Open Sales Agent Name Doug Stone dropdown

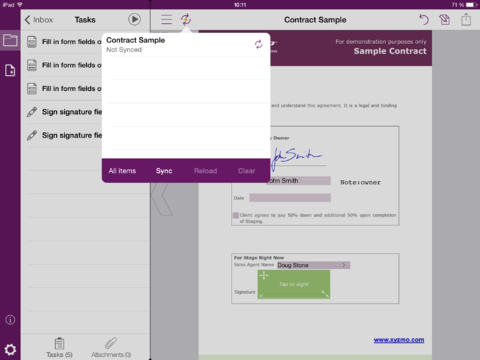coord(313,265)
